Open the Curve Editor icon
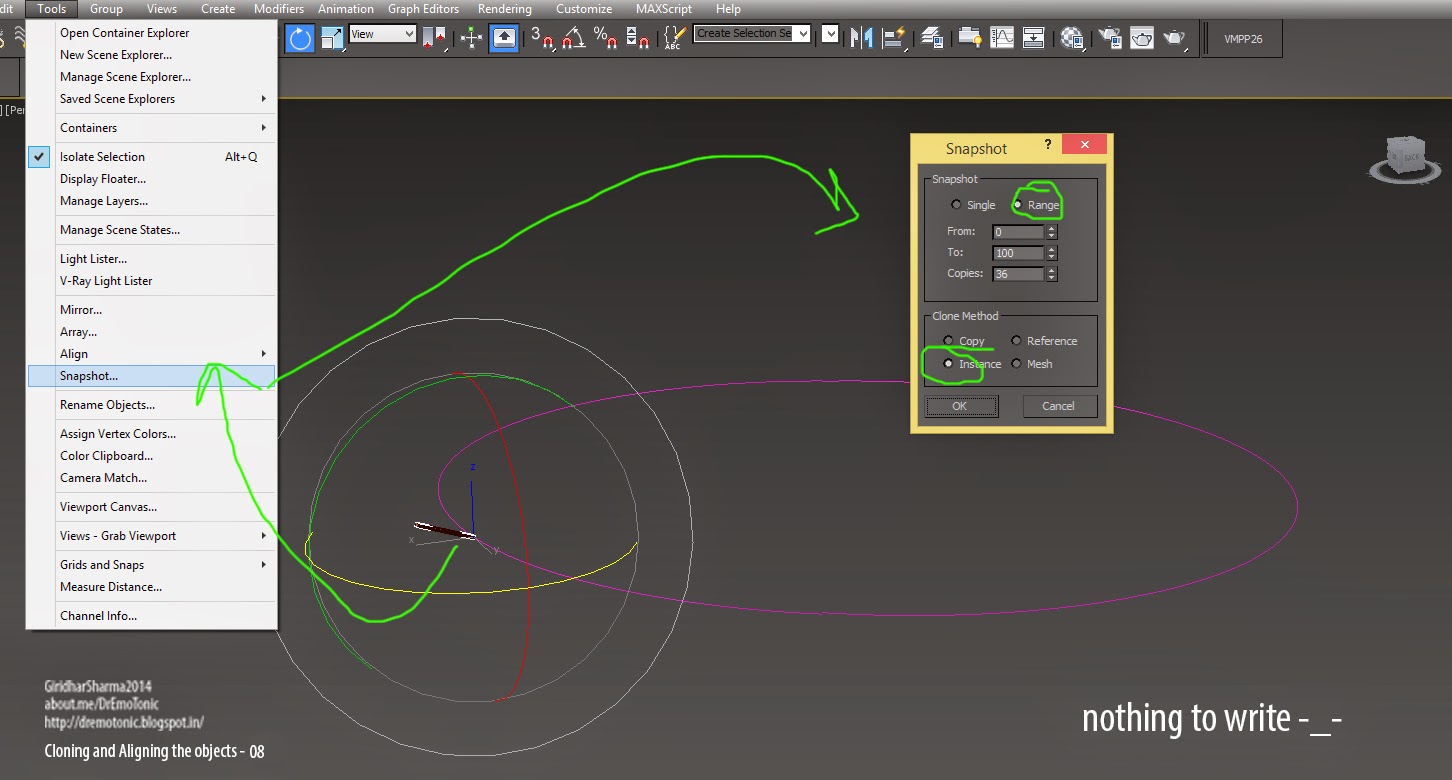 1001,38
